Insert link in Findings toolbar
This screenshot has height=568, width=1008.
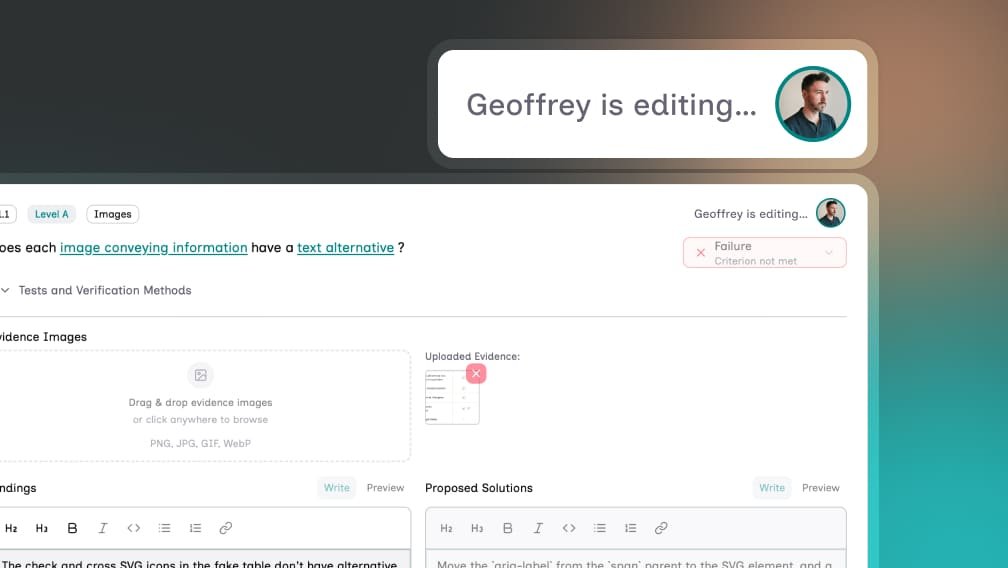point(226,528)
